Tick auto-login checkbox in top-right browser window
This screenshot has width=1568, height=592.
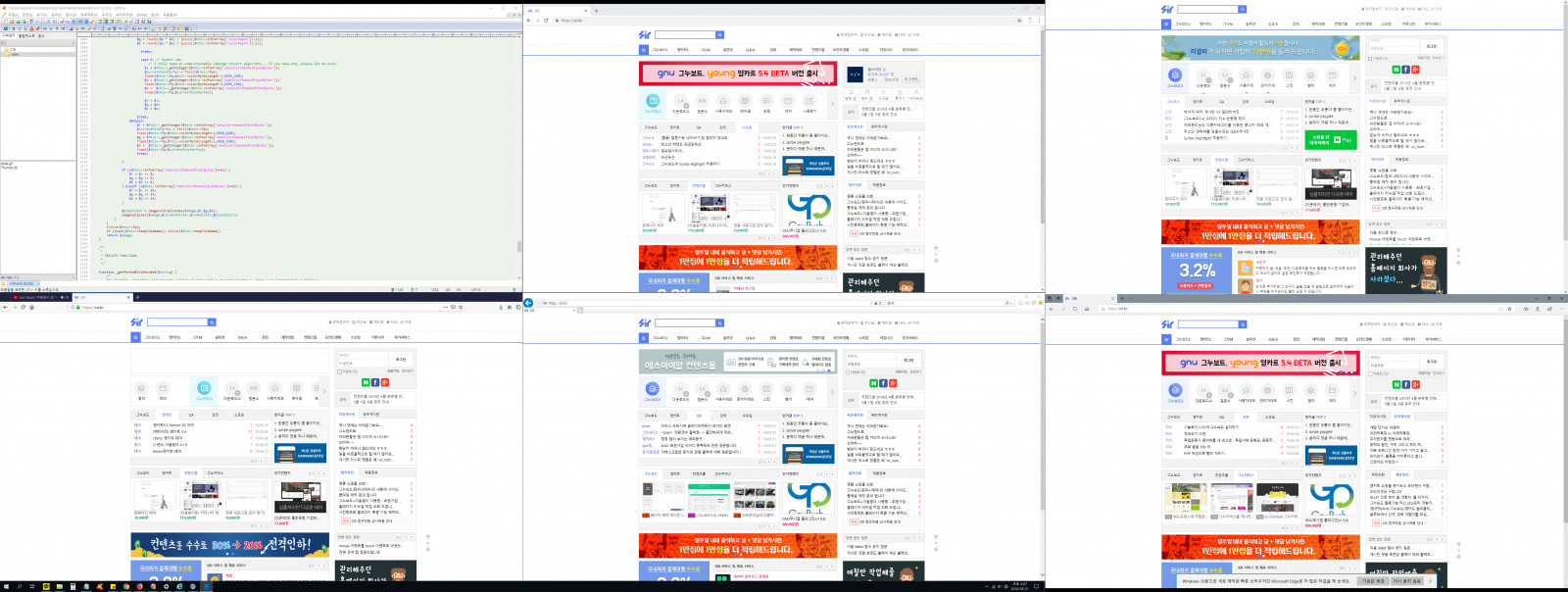(x=1370, y=59)
